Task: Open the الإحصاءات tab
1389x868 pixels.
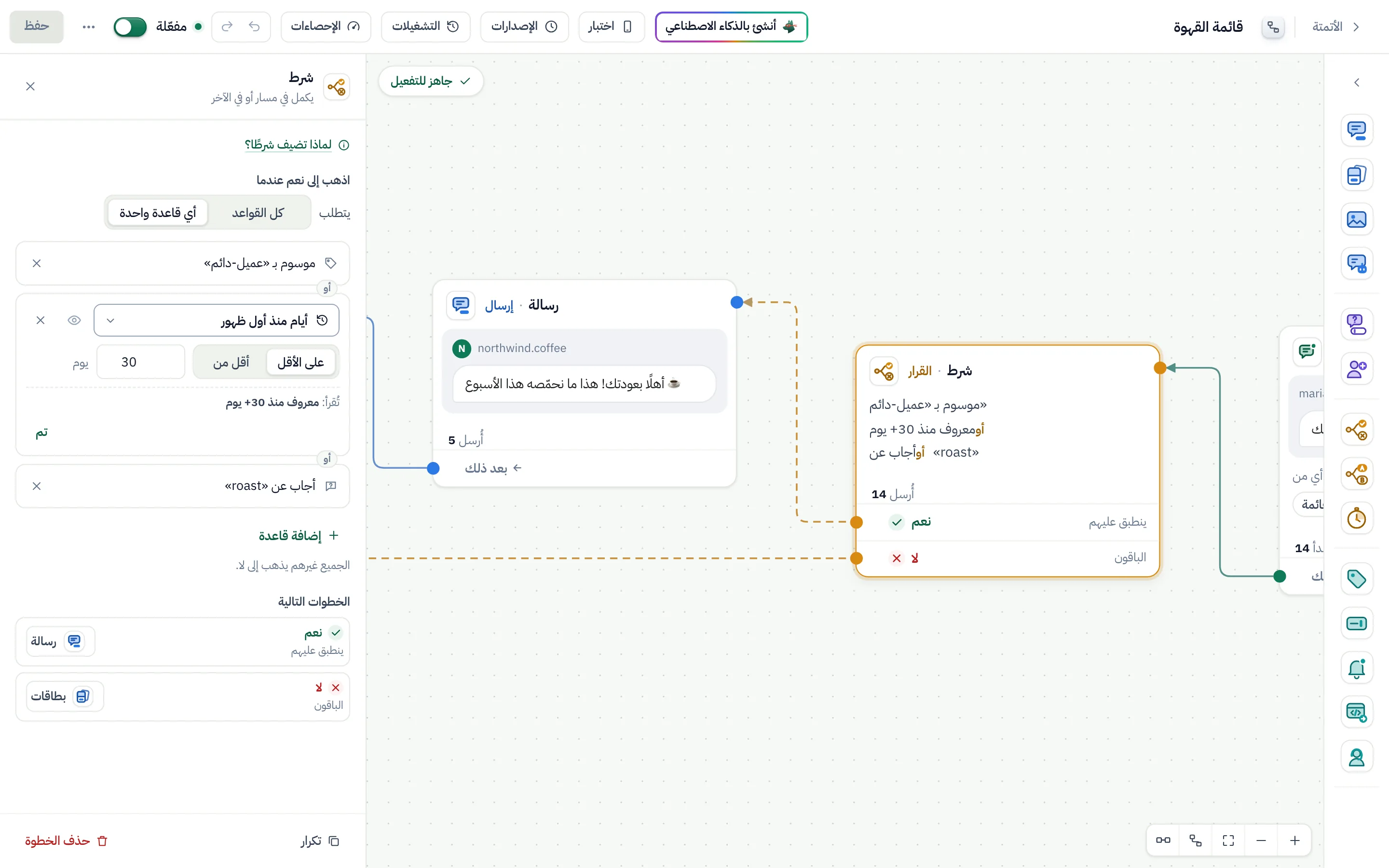Action: (x=326, y=27)
